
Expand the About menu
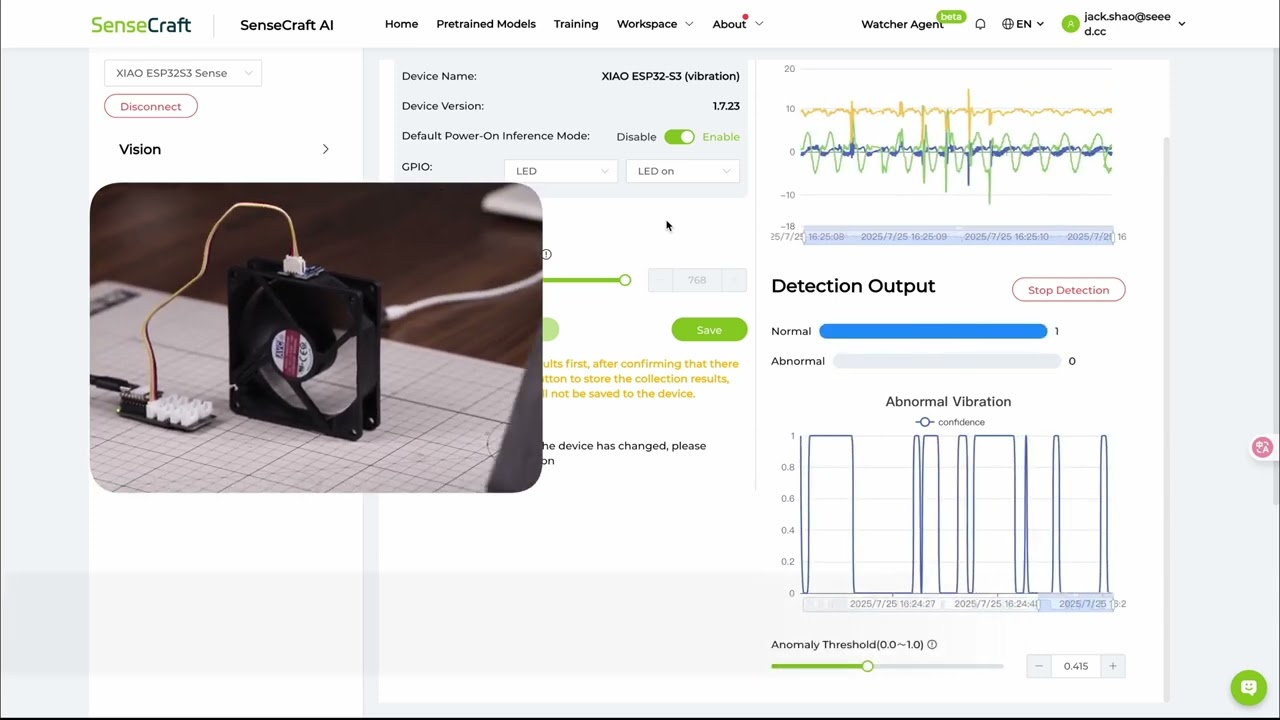tap(738, 24)
